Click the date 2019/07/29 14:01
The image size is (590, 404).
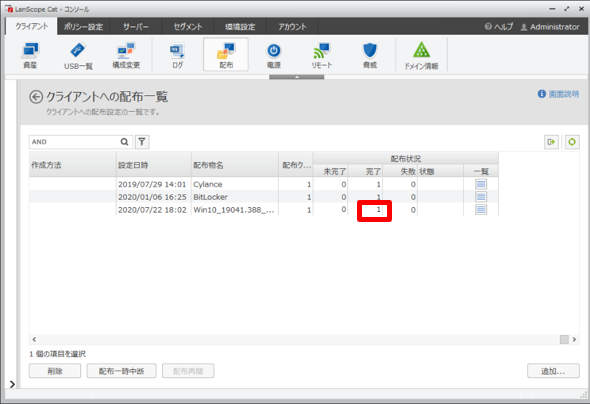coord(152,184)
